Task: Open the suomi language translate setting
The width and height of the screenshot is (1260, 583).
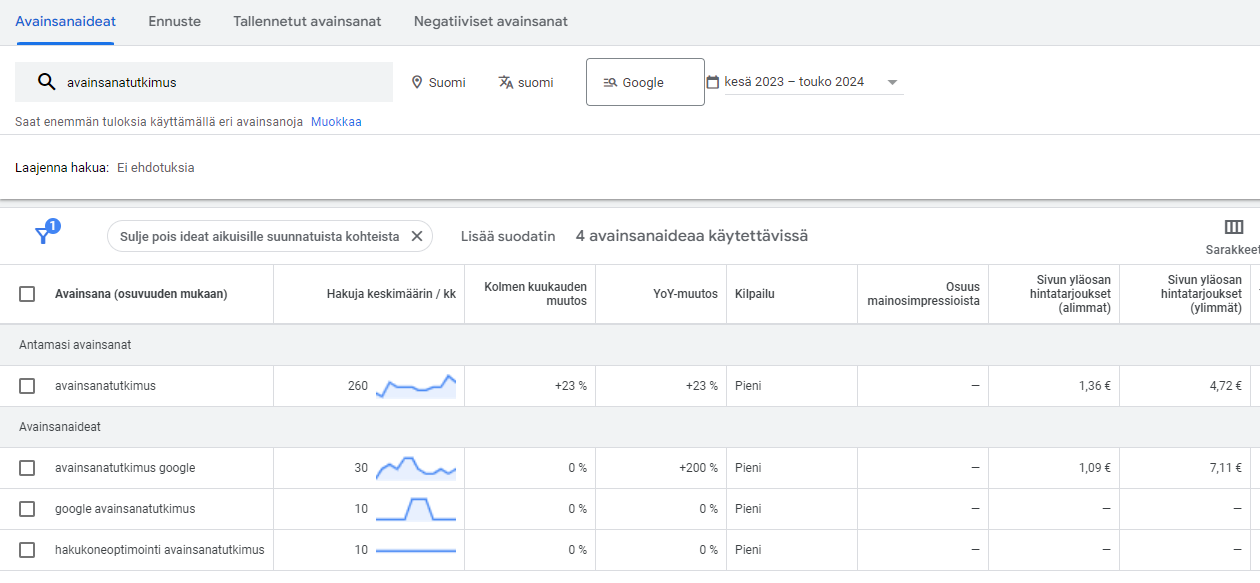Action: point(526,82)
